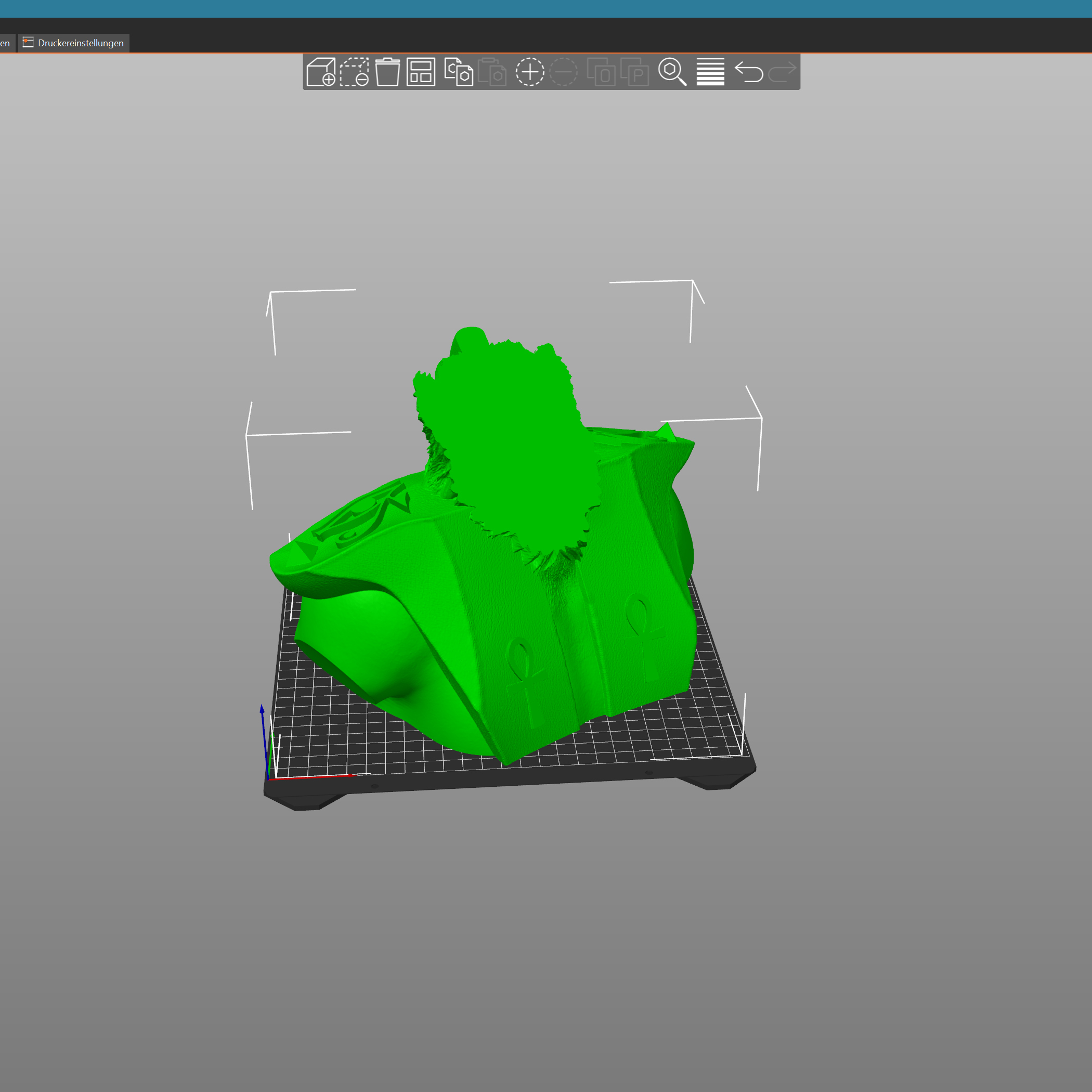Click the Split to parts icon
This screenshot has height=1092, width=1092.
[634, 72]
